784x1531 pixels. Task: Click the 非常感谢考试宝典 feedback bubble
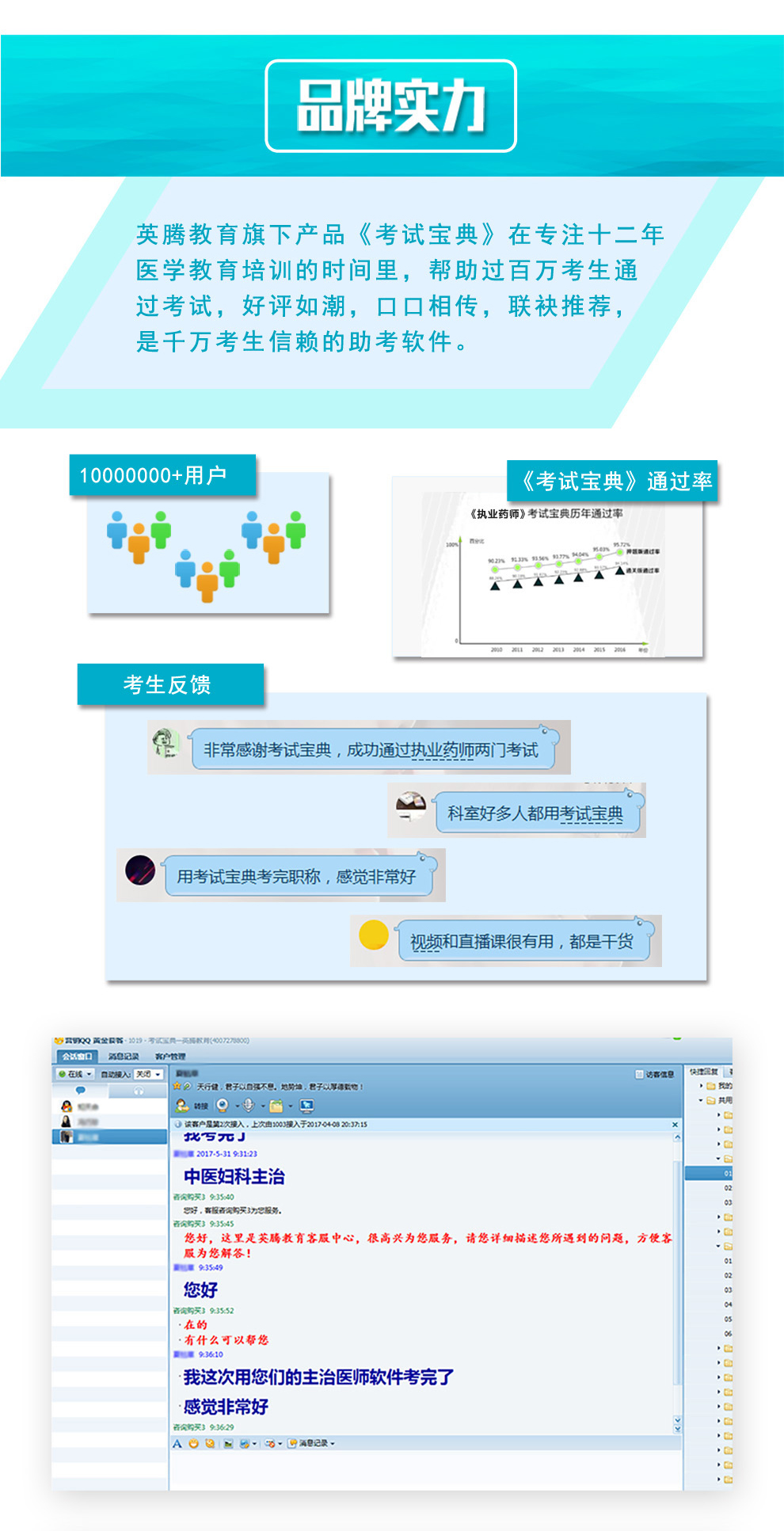coord(374,749)
